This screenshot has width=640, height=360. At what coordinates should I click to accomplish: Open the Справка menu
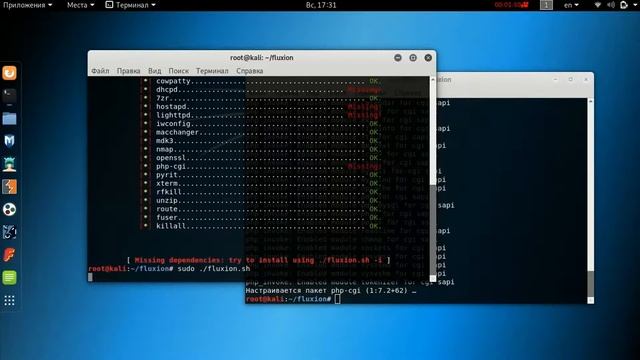pyautogui.click(x=249, y=71)
